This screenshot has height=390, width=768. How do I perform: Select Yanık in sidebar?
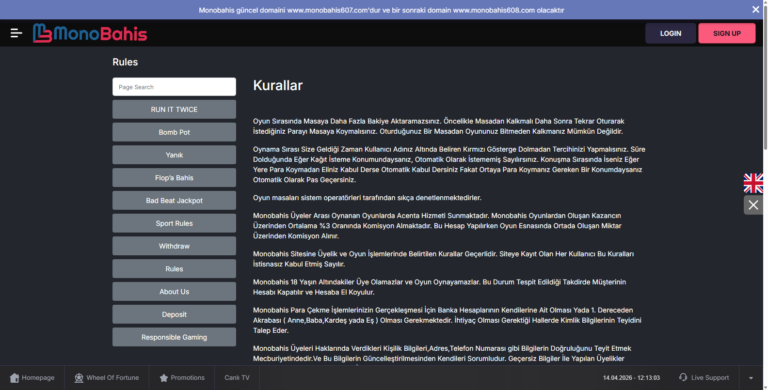pos(174,155)
